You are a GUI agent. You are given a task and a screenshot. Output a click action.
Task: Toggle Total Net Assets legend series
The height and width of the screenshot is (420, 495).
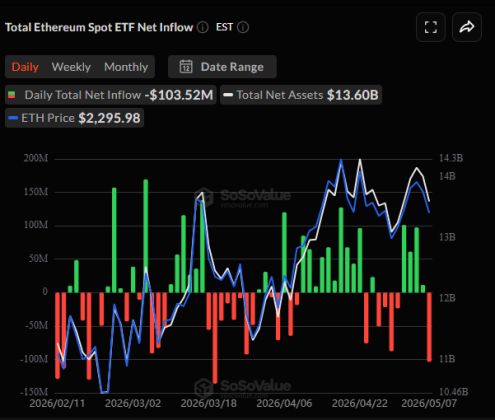click(301, 95)
